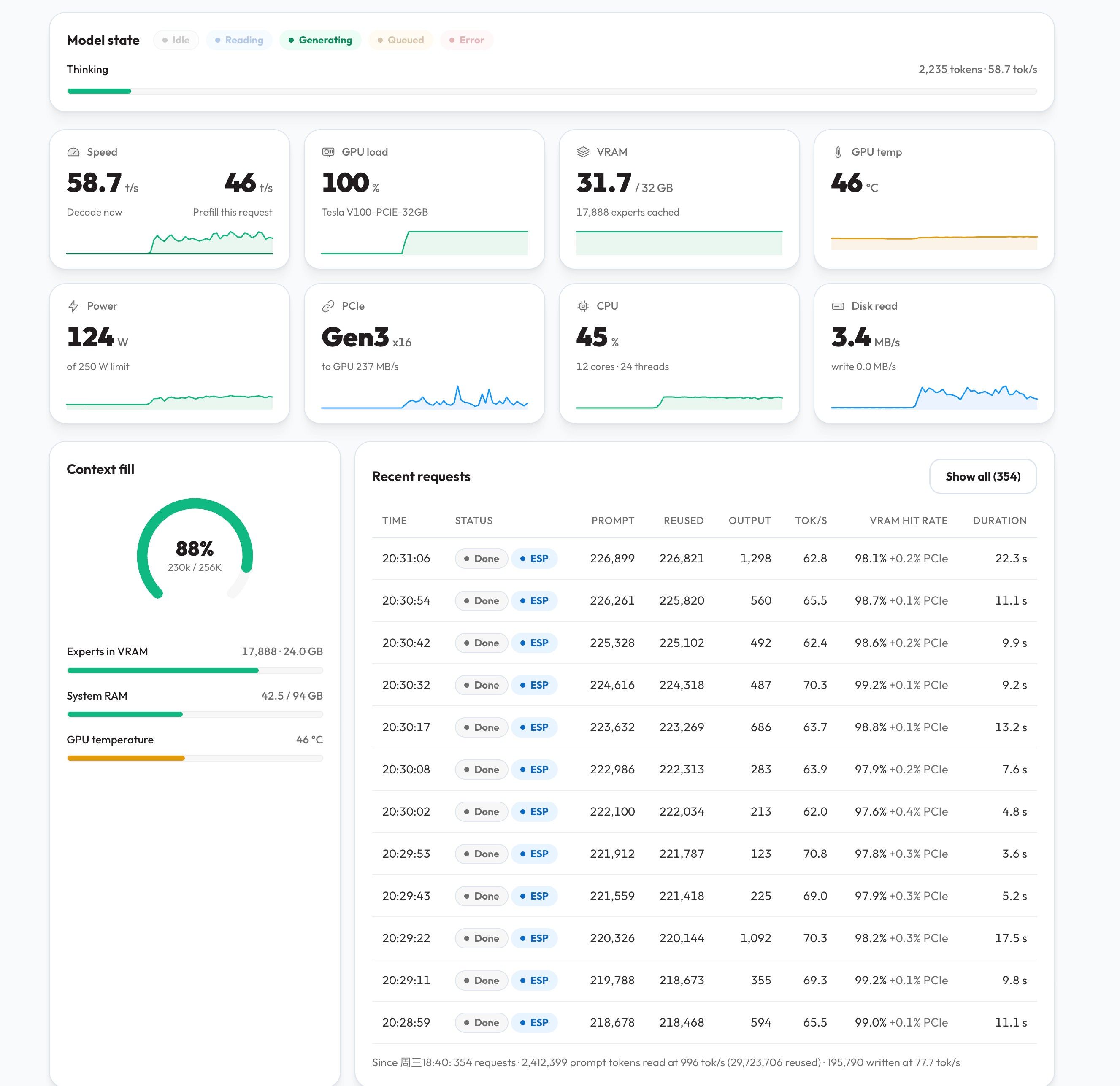This screenshot has width=1120, height=1086.
Task: Click the System RAM usage bar
Action: (x=195, y=714)
